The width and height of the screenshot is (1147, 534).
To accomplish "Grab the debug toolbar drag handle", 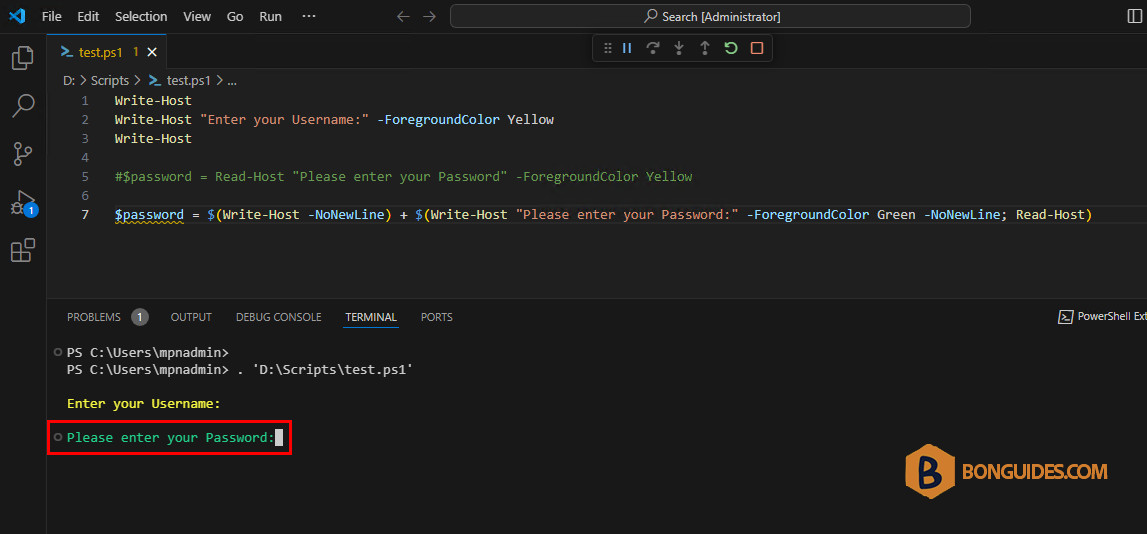I will (x=607, y=48).
